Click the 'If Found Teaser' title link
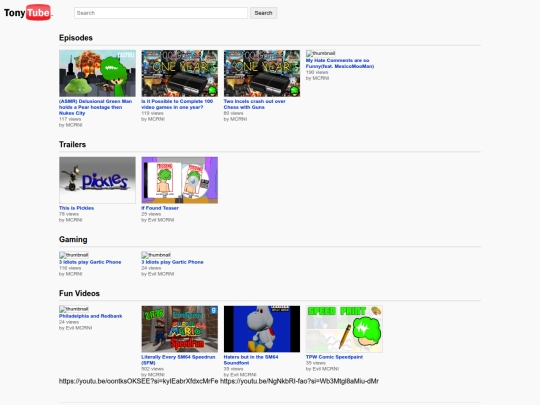This screenshot has height=405, width=540. tap(160, 208)
